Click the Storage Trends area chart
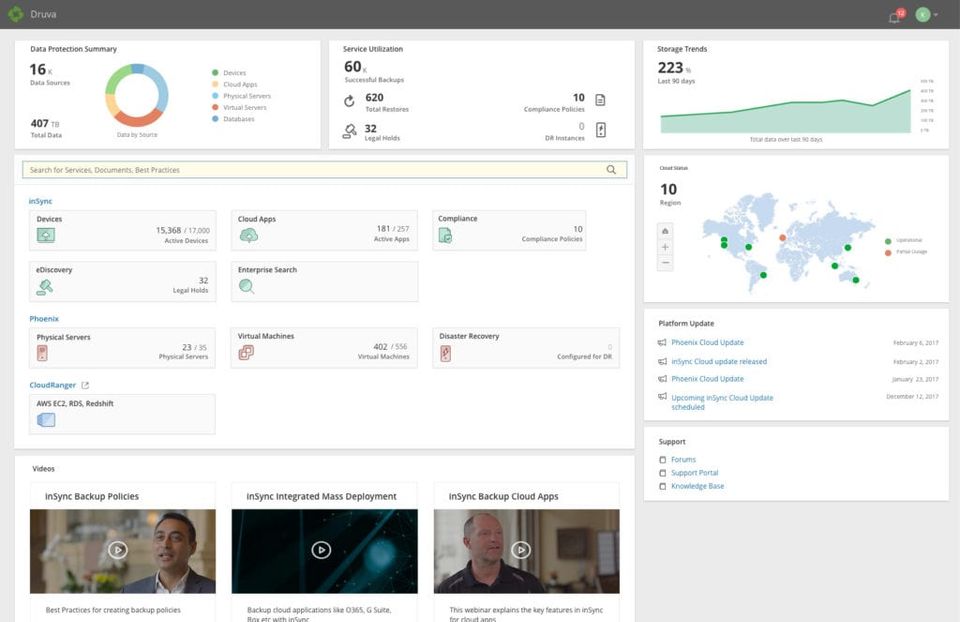This screenshot has height=622, width=960. (x=786, y=111)
